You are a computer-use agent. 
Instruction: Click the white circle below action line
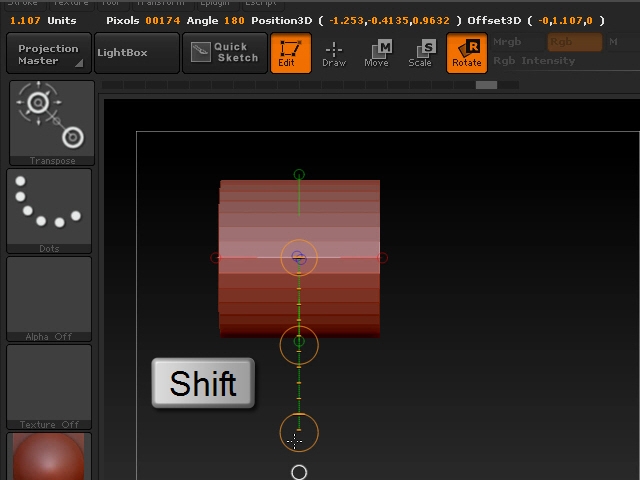click(299, 473)
